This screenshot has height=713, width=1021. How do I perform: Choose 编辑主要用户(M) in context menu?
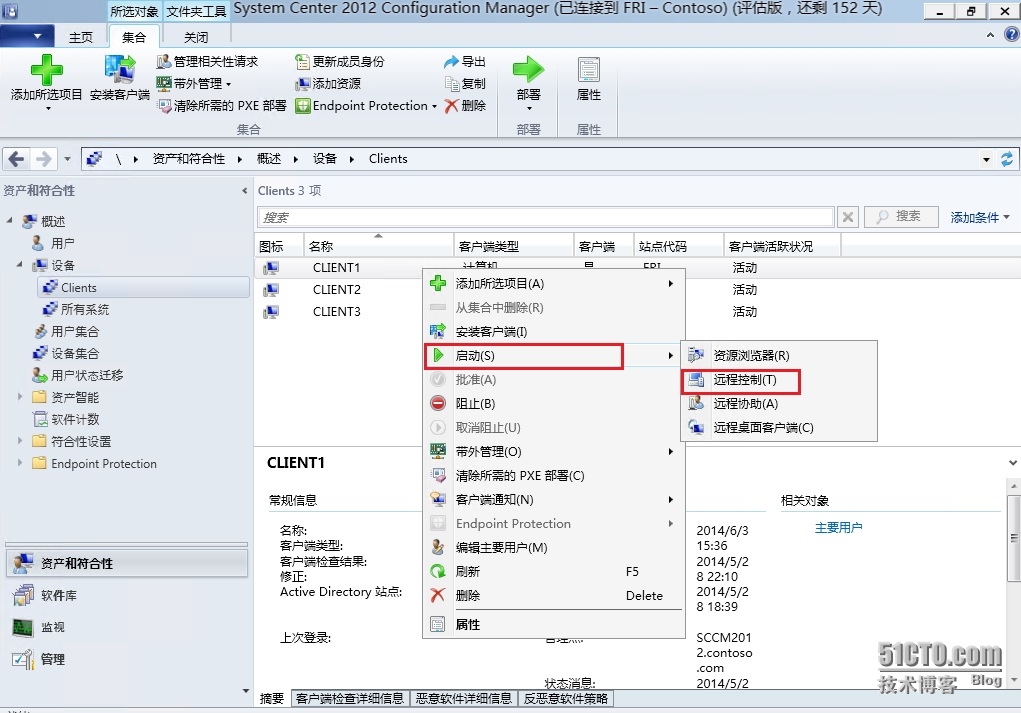(x=553, y=548)
